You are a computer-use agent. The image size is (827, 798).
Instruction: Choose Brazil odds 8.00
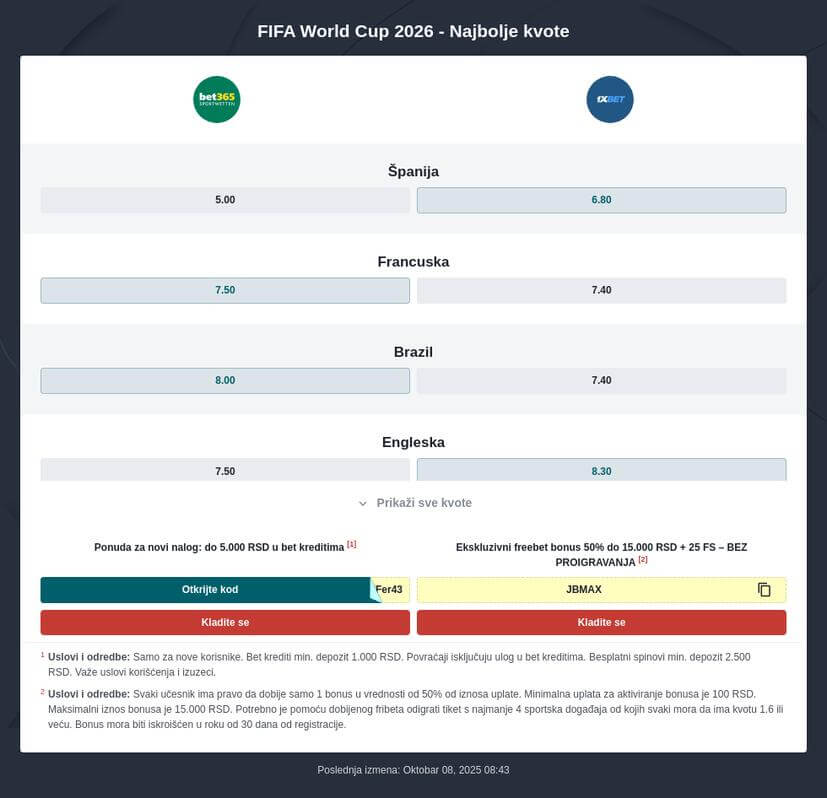pyautogui.click(x=225, y=380)
